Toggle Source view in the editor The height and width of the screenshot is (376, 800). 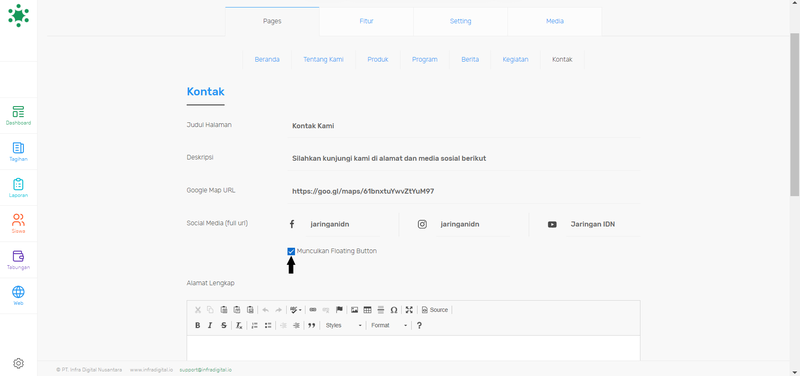[435, 310]
